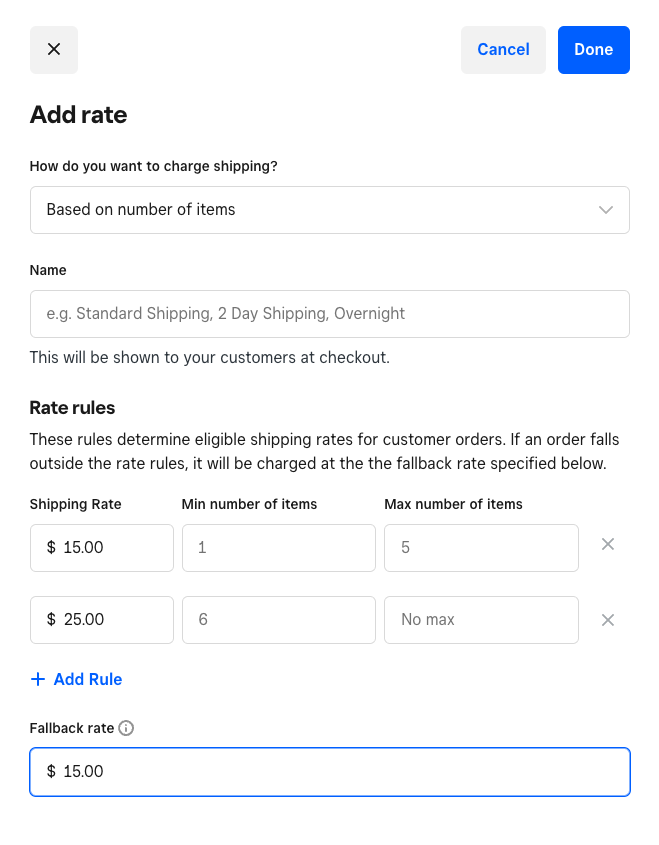Click first rule's min number of items field
The width and height of the screenshot is (659, 845).
point(278,548)
